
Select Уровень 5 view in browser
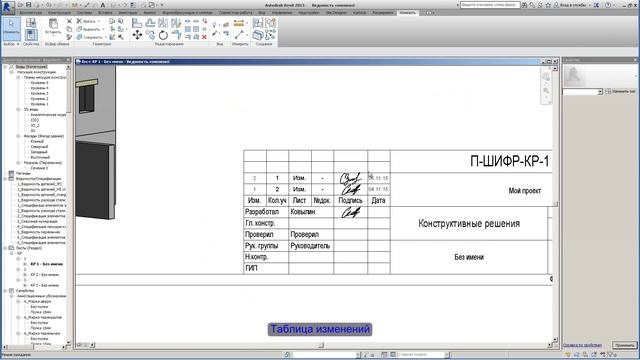click(x=39, y=82)
